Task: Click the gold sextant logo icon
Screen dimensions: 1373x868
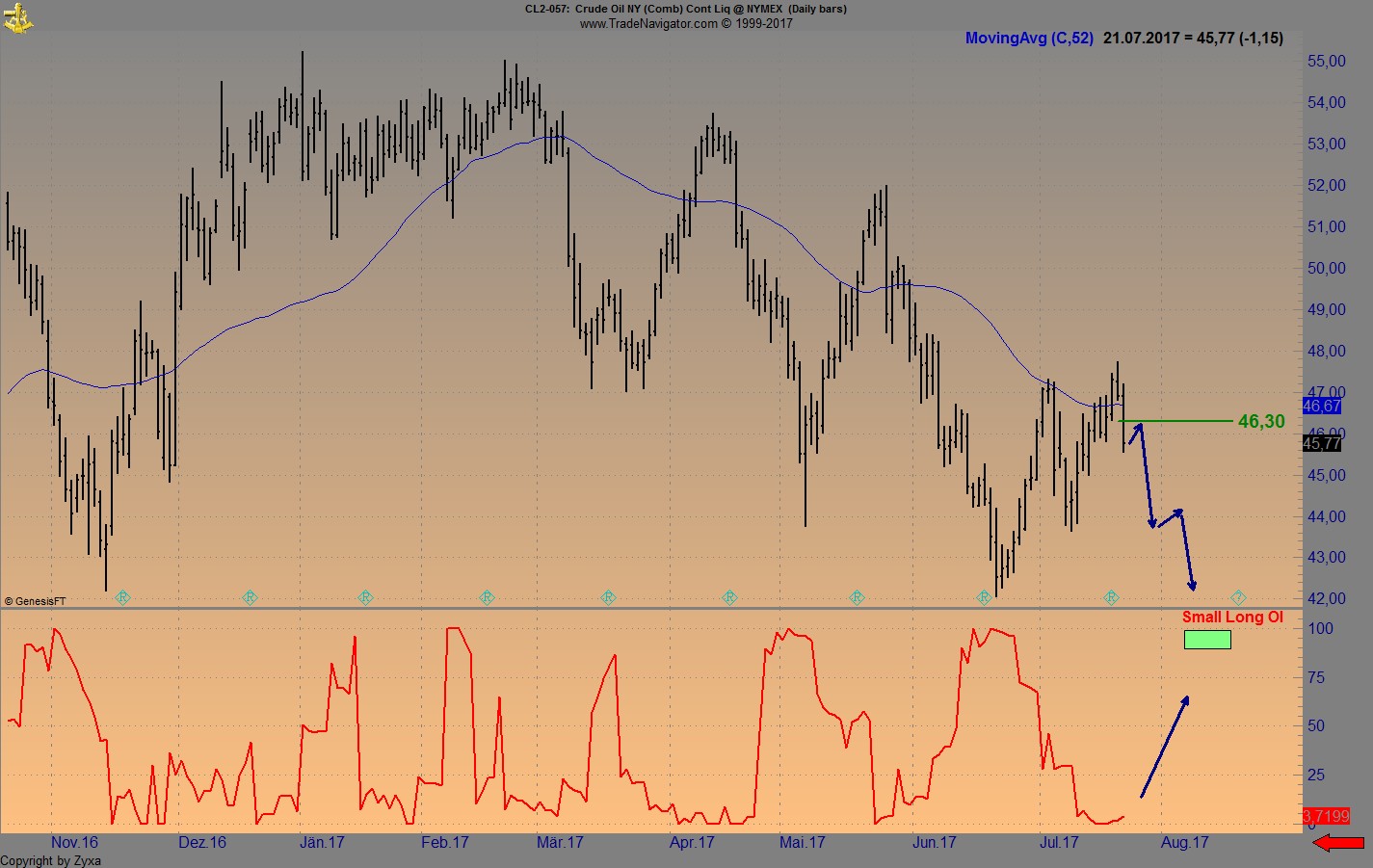Action: [19, 17]
